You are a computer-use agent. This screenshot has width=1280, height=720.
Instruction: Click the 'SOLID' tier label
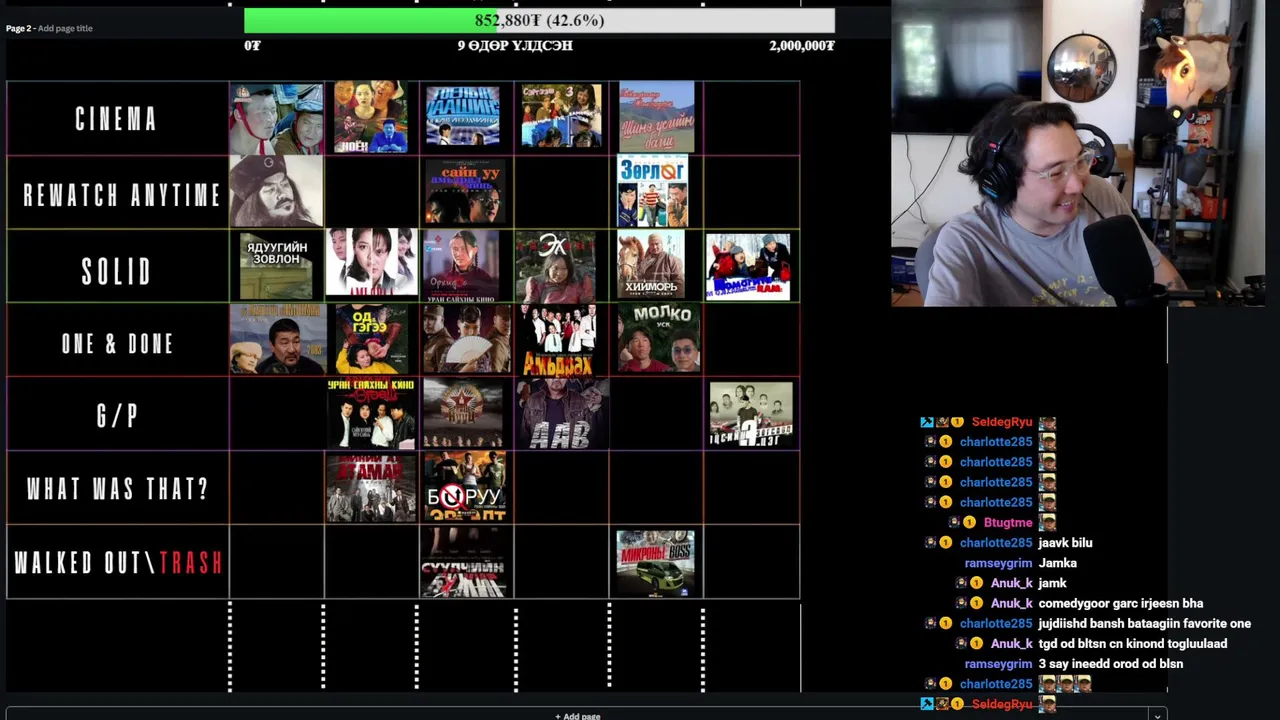[x=117, y=271]
